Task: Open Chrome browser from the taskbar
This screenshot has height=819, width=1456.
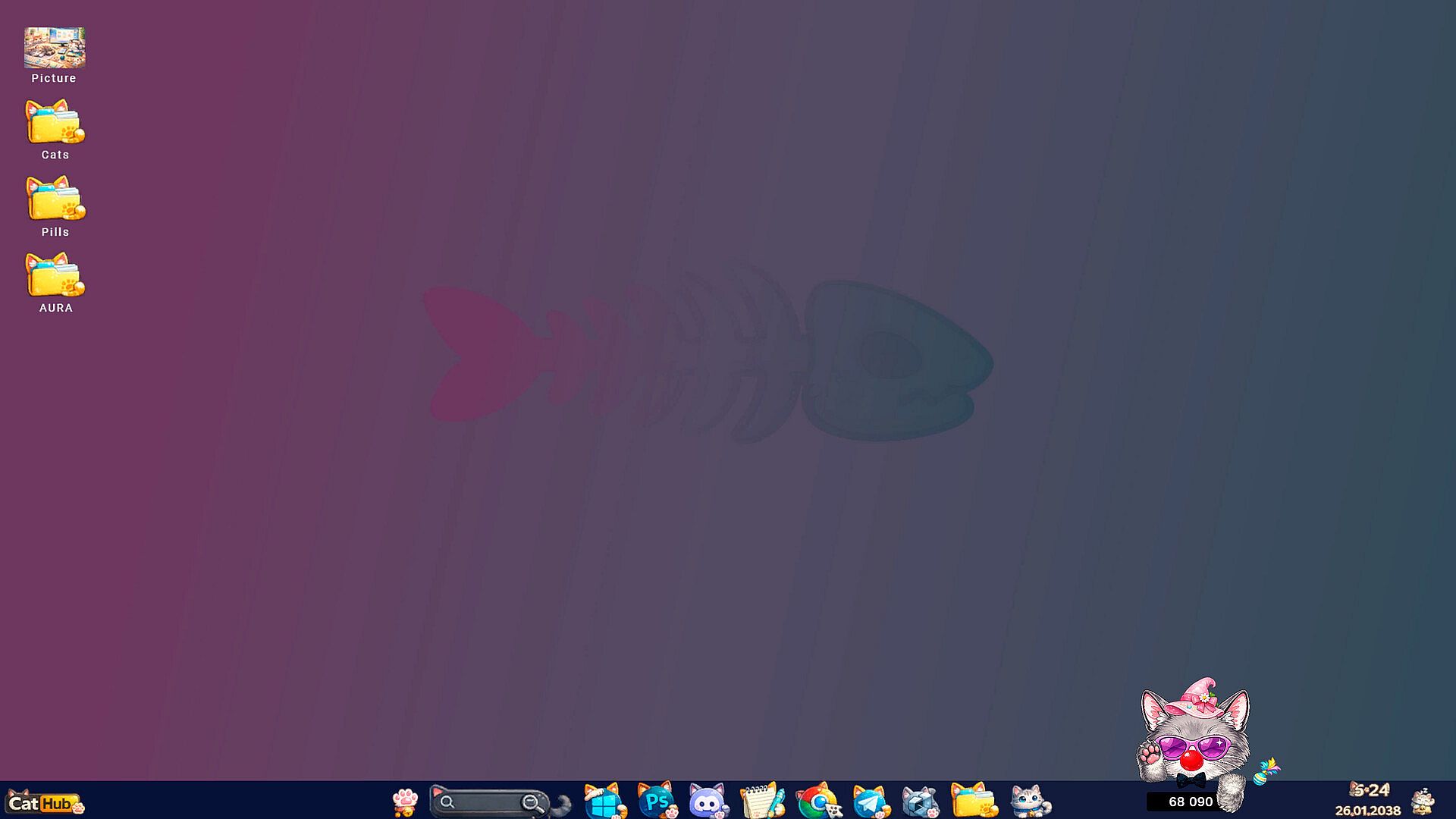Action: [x=817, y=802]
